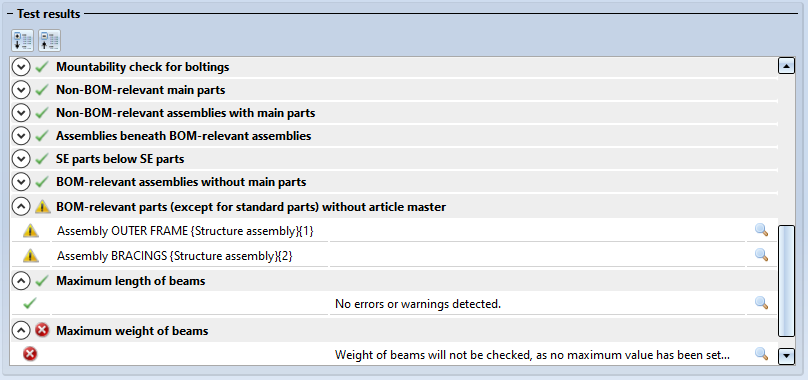808x380 pixels.
Task: Collapse BOM-relevant parts without article master section
Action: point(21,207)
